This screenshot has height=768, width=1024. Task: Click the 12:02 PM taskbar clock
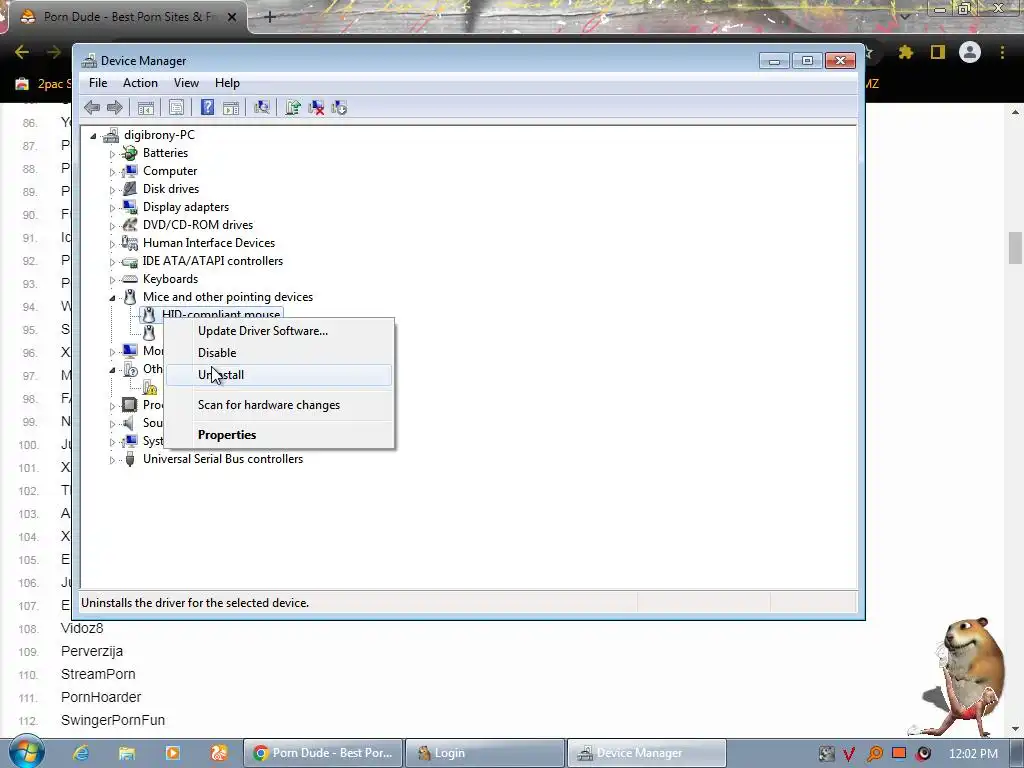973,754
